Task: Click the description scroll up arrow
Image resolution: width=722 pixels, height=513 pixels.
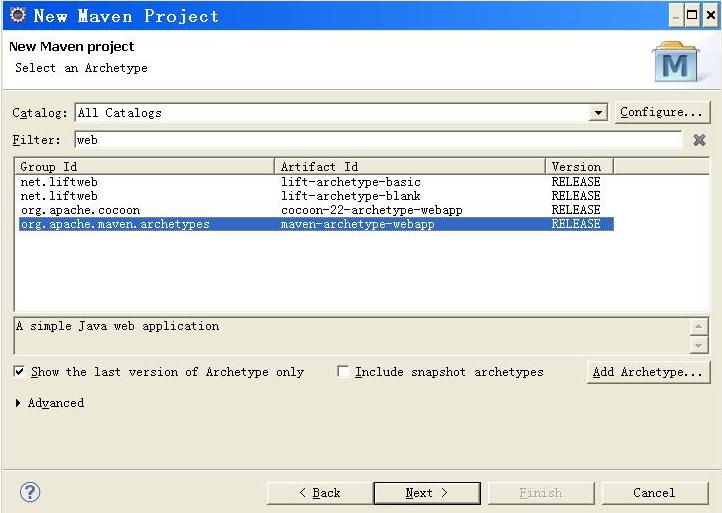Action: [x=699, y=326]
